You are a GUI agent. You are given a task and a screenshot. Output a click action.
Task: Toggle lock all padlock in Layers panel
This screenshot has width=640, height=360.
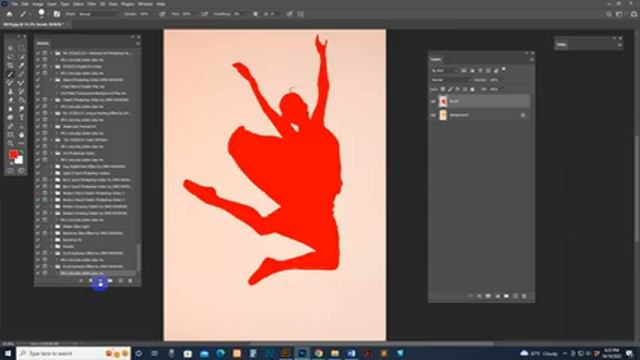[473, 89]
